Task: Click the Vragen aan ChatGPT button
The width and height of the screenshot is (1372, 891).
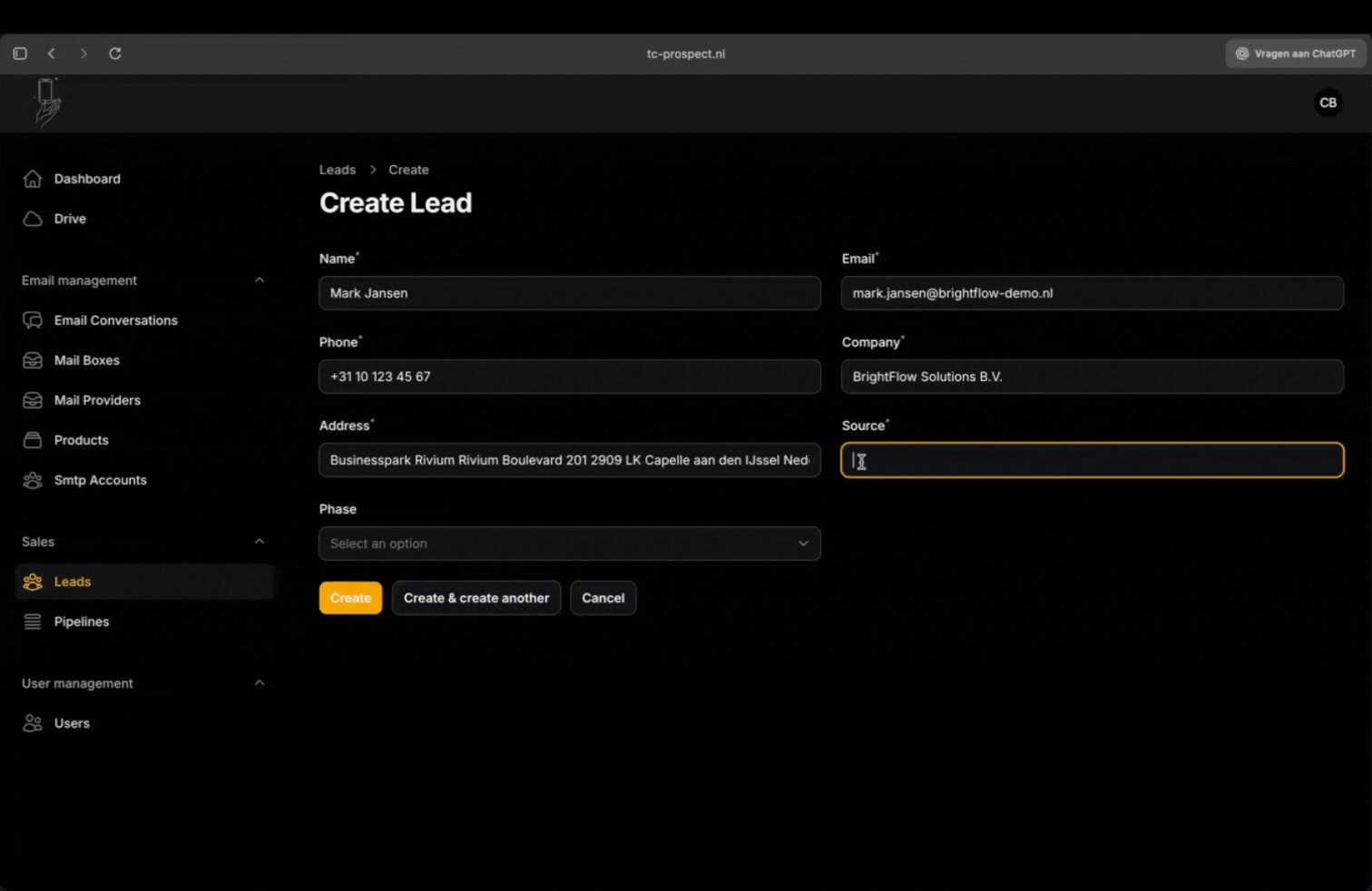Action: coord(1296,54)
